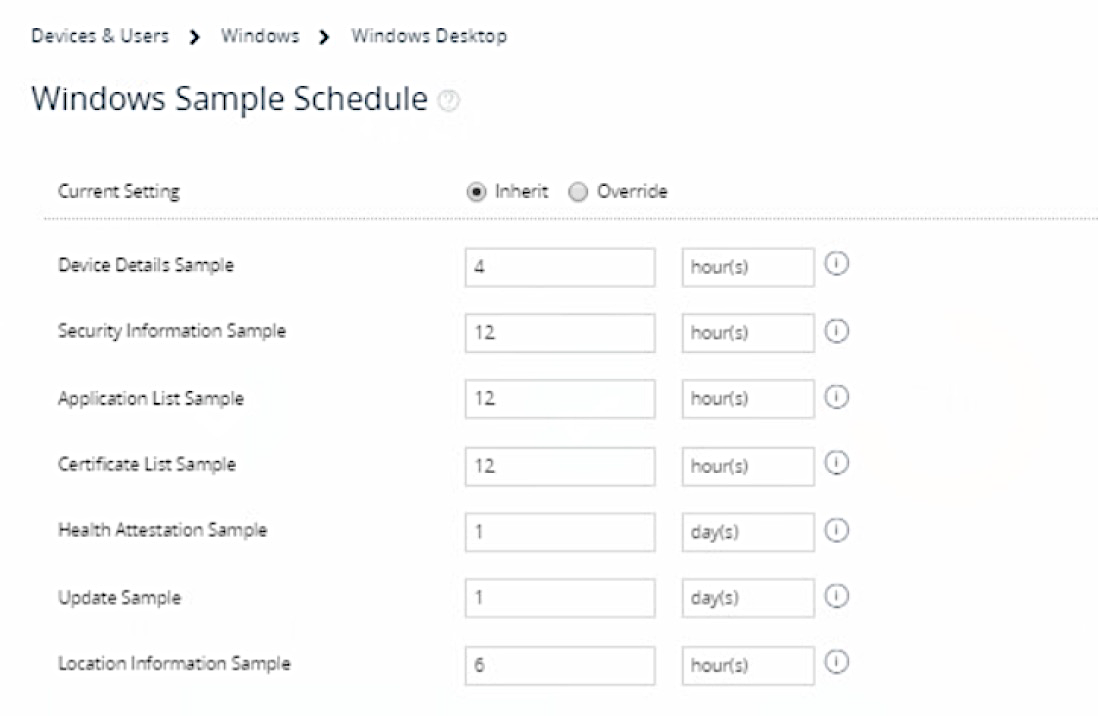Image resolution: width=1098 pixels, height=716 pixels.
Task: Click info icon for Device Details Sample
Action: [837, 266]
